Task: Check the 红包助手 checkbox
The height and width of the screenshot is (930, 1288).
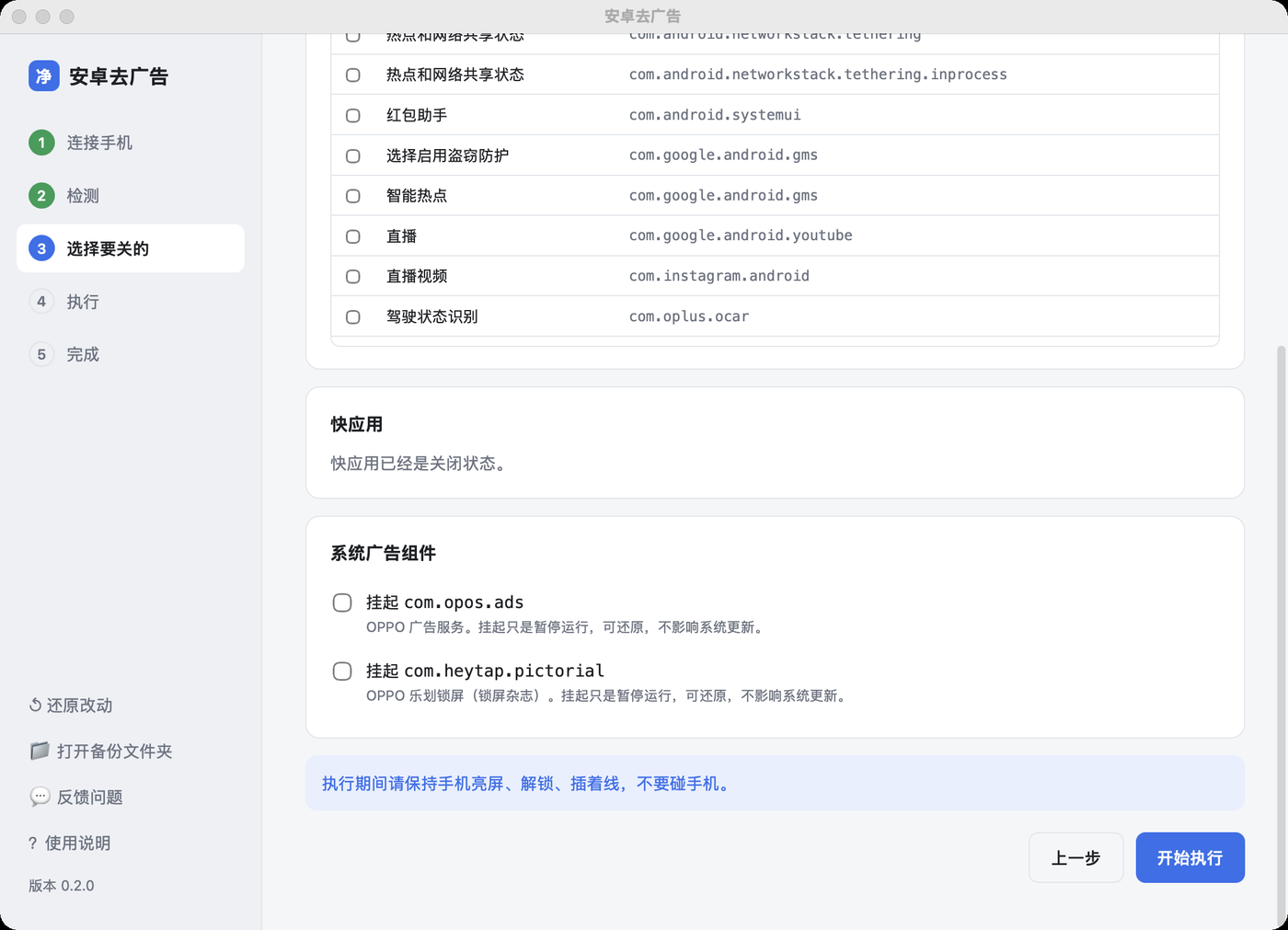Action: point(353,115)
